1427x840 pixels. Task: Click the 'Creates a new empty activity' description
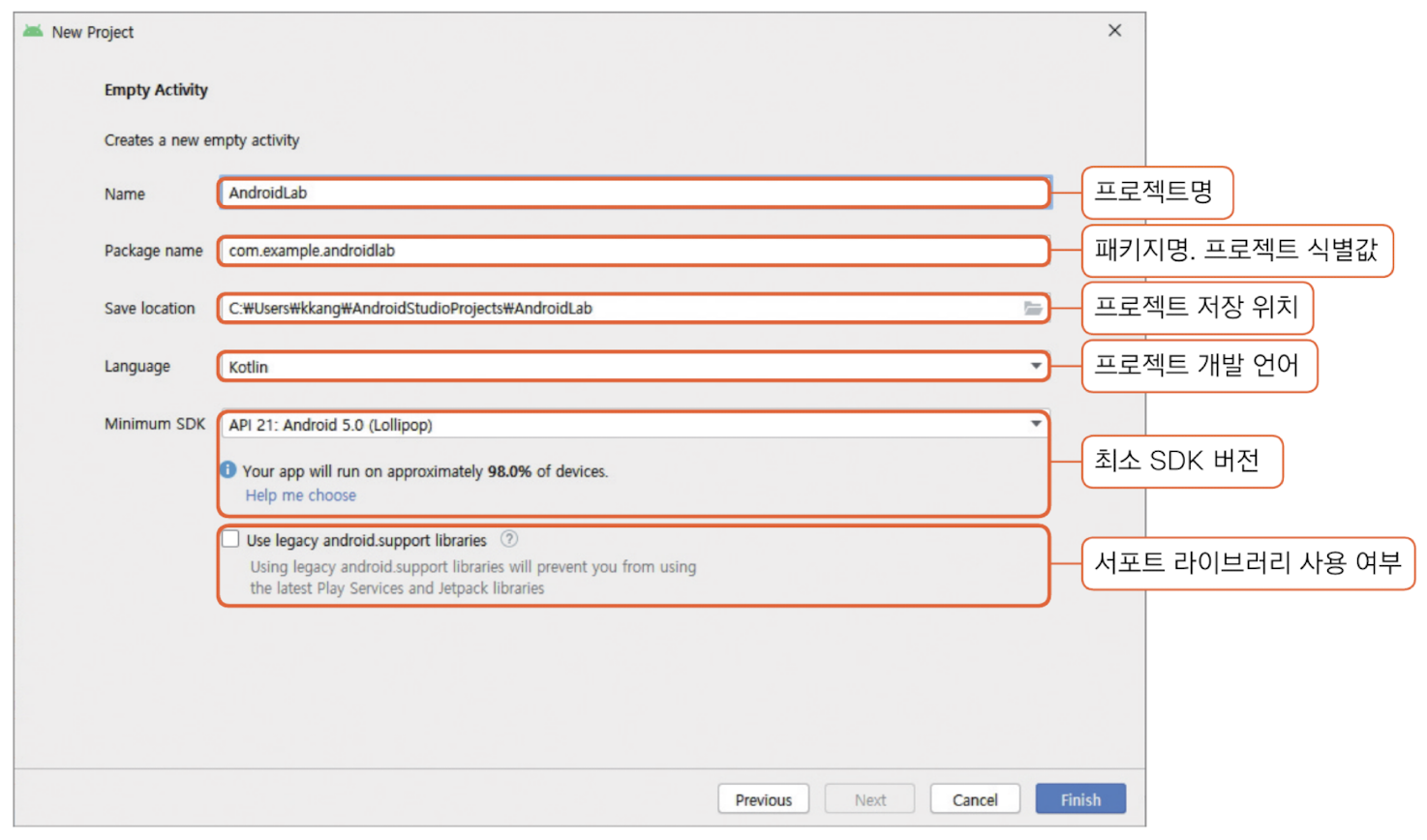[x=201, y=140]
